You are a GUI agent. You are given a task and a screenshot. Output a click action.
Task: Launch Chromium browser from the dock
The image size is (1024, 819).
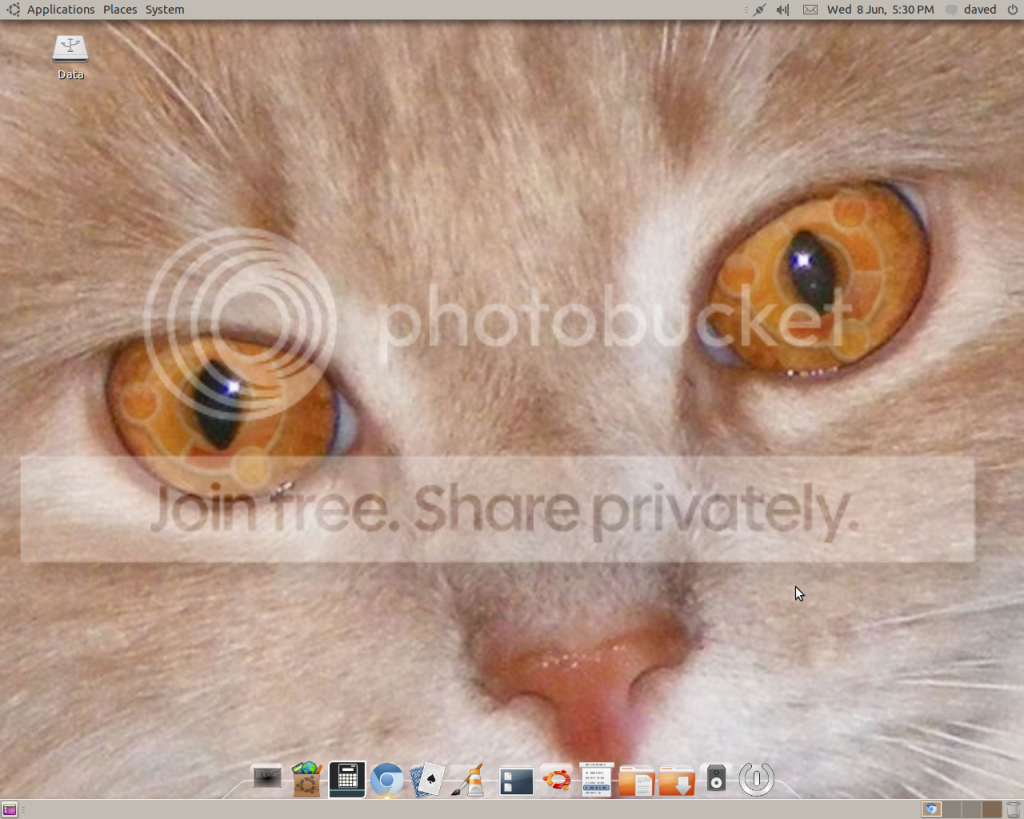pyautogui.click(x=387, y=780)
